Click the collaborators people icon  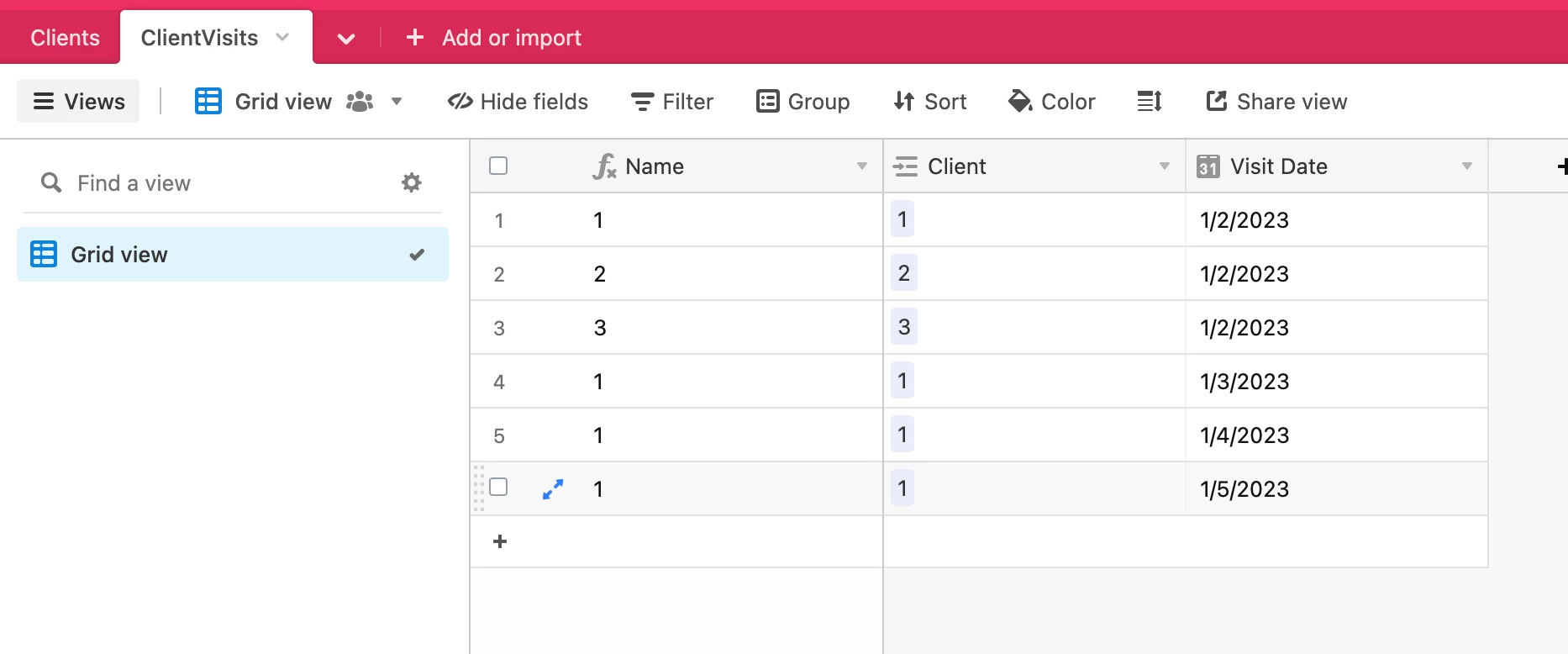(x=360, y=102)
